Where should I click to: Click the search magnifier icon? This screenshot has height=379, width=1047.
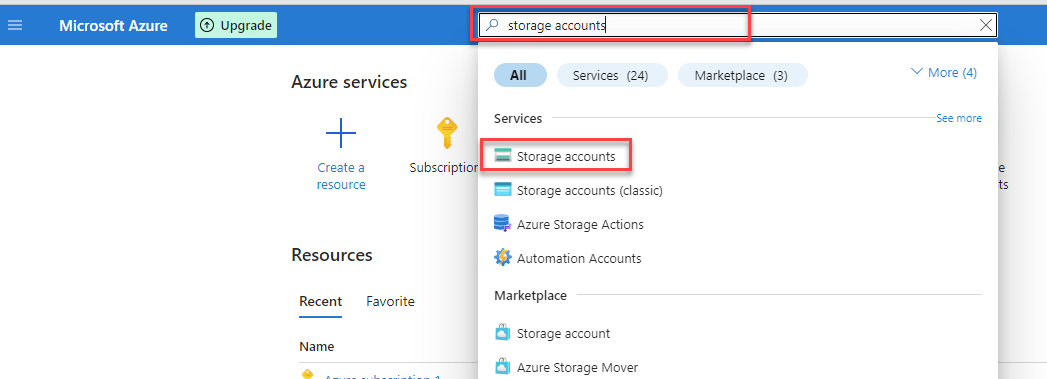click(492, 25)
